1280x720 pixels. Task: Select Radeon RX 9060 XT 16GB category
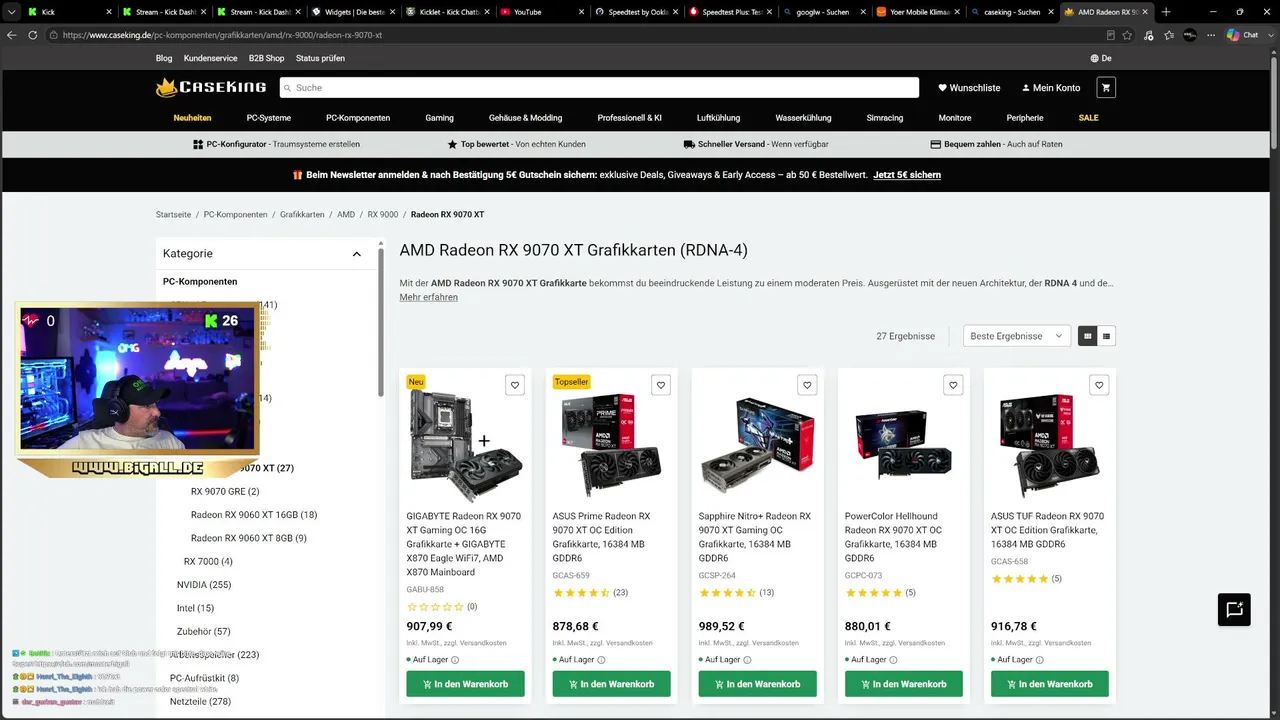coord(254,515)
